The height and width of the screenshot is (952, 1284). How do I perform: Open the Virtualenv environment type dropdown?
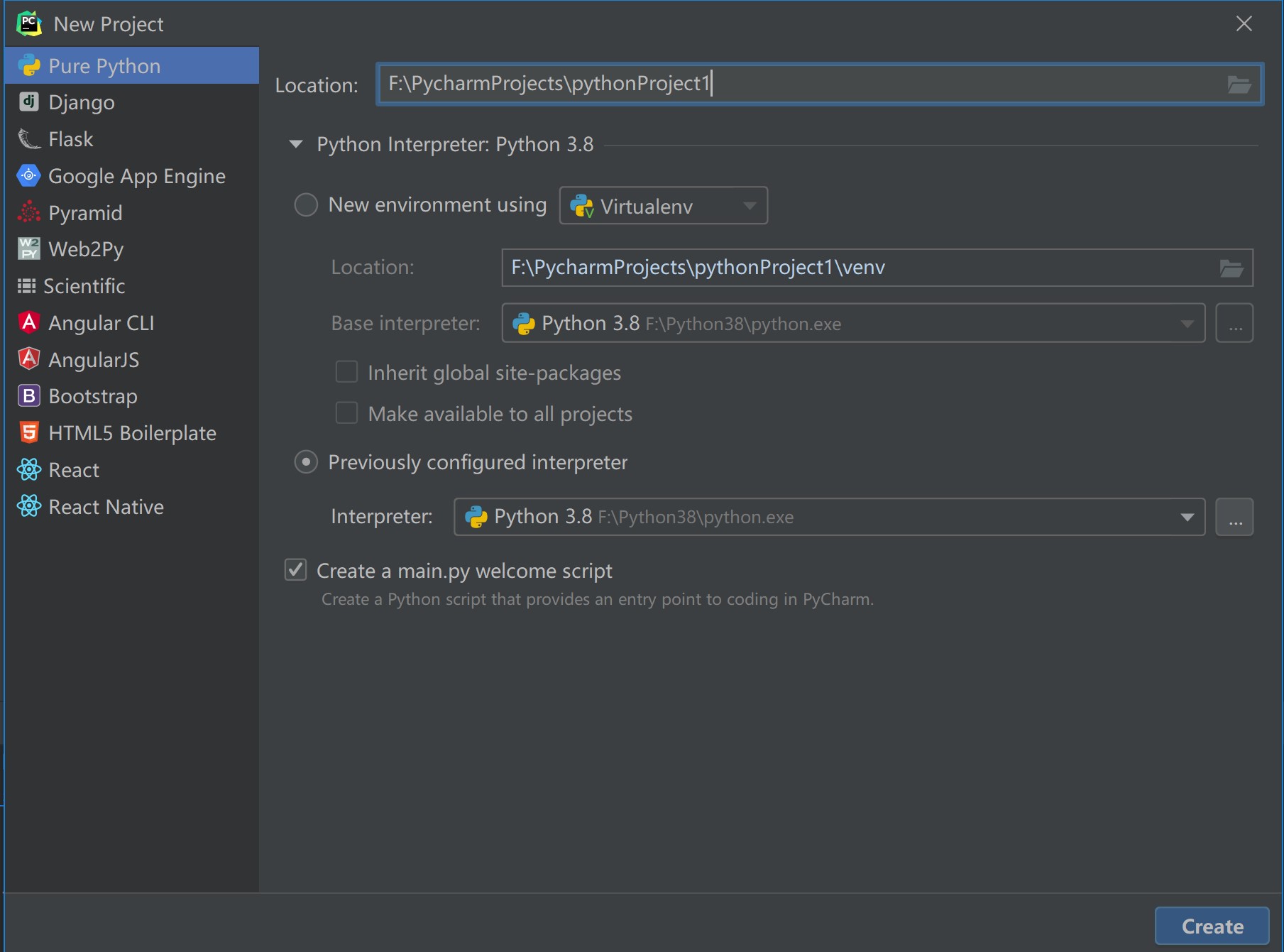coord(663,206)
